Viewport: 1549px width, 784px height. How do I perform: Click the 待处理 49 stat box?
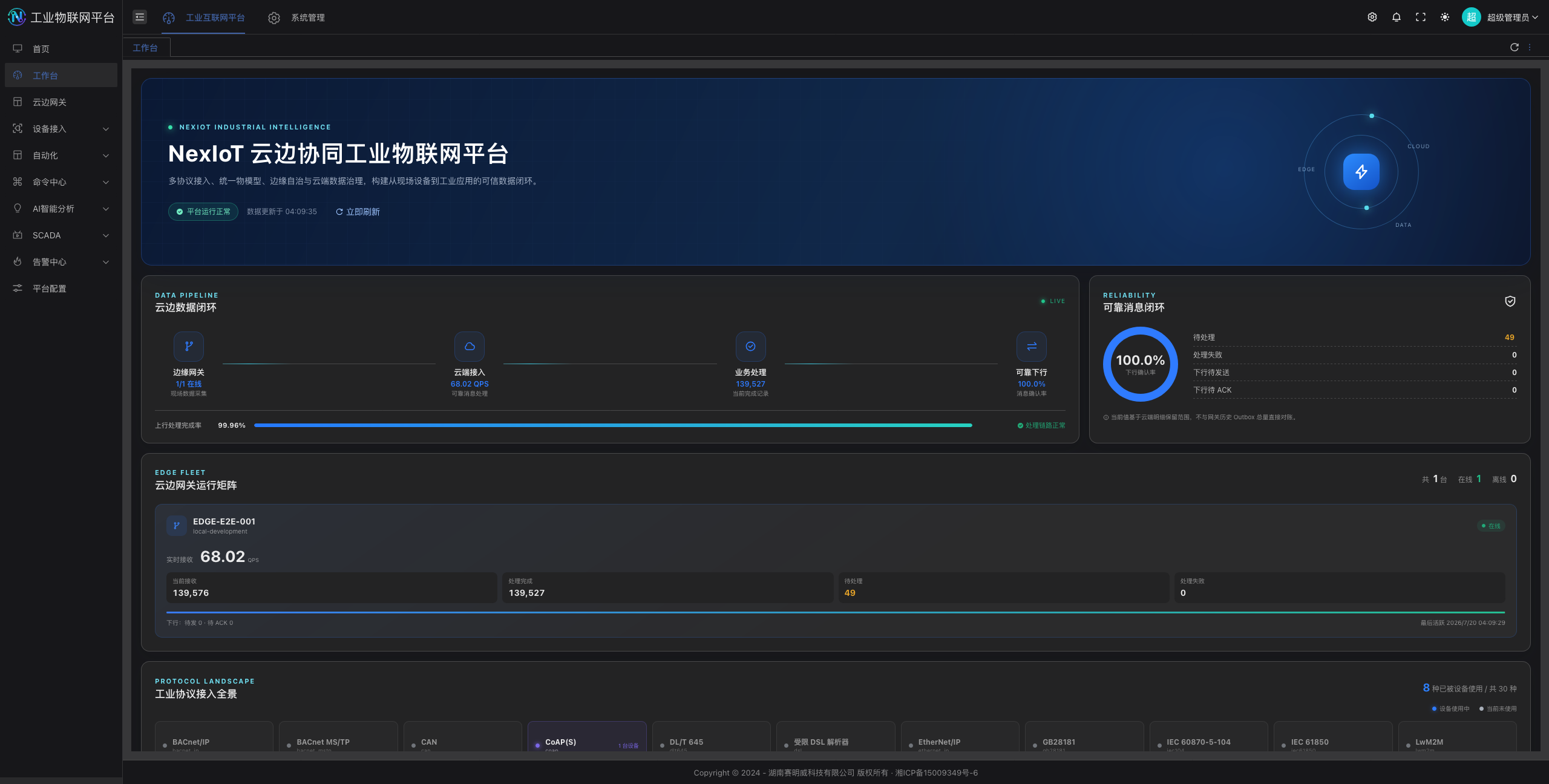pos(1003,587)
